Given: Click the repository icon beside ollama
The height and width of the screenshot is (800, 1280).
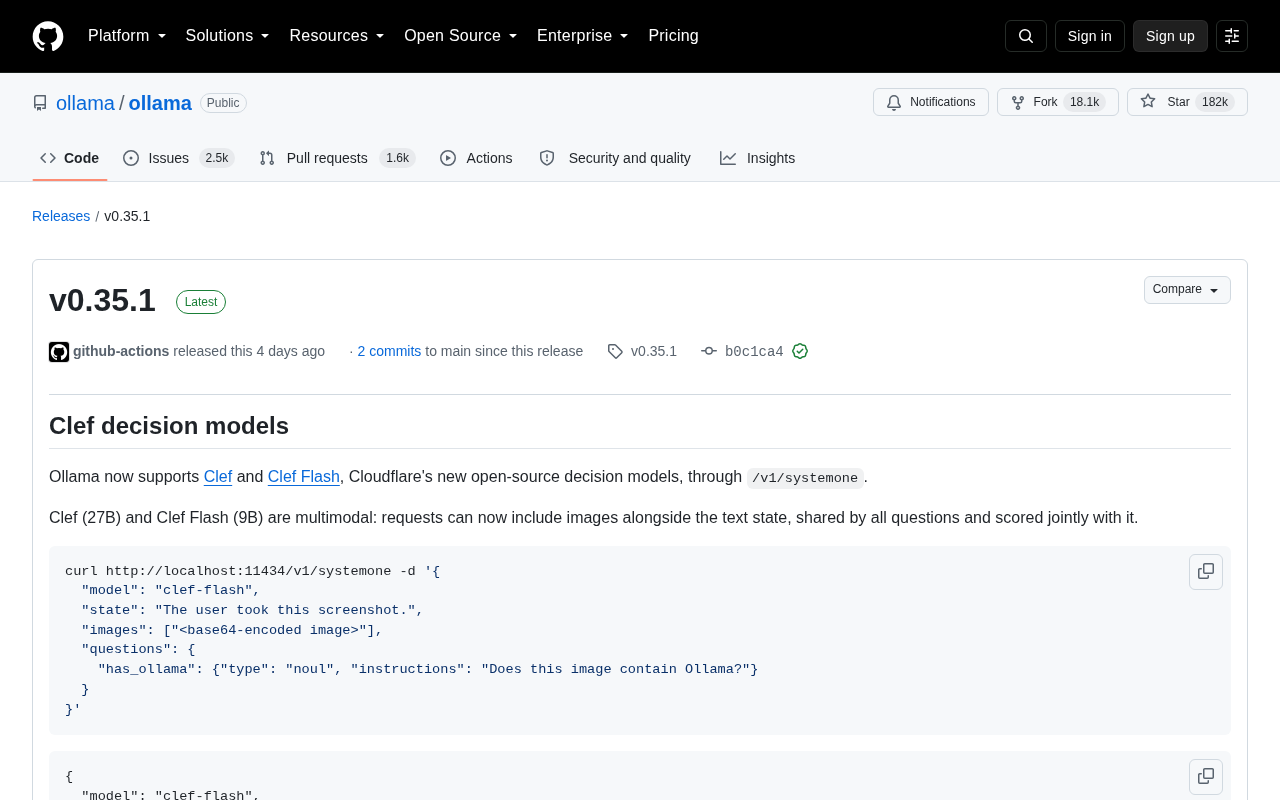Looking at the screenshot, I should pyautogui.click(x=40, y=103).
